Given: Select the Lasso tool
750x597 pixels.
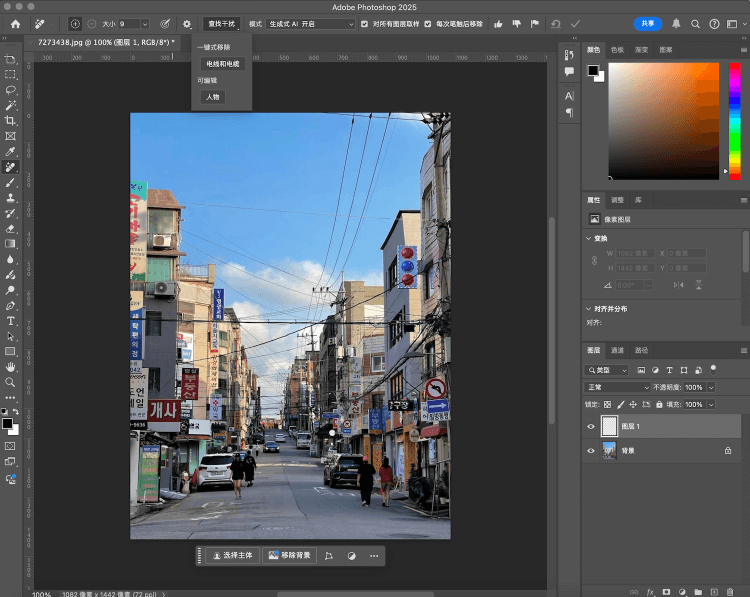Looking at the screenshot, I should point(11,90).
